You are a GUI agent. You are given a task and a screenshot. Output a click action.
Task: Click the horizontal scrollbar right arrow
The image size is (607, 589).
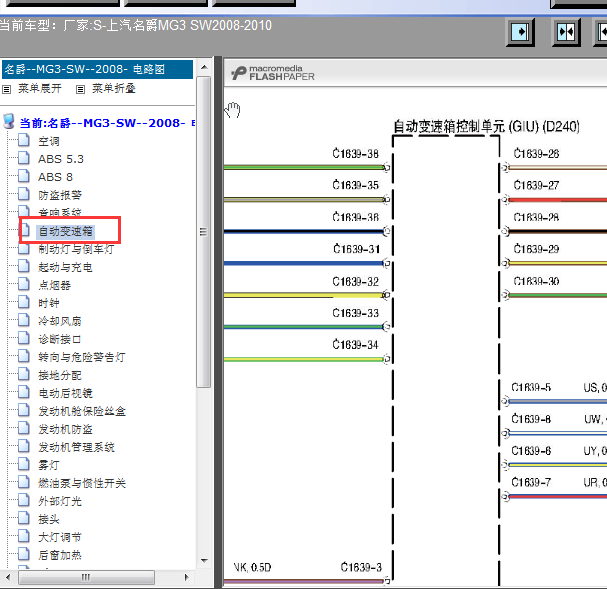coord(187,577)
